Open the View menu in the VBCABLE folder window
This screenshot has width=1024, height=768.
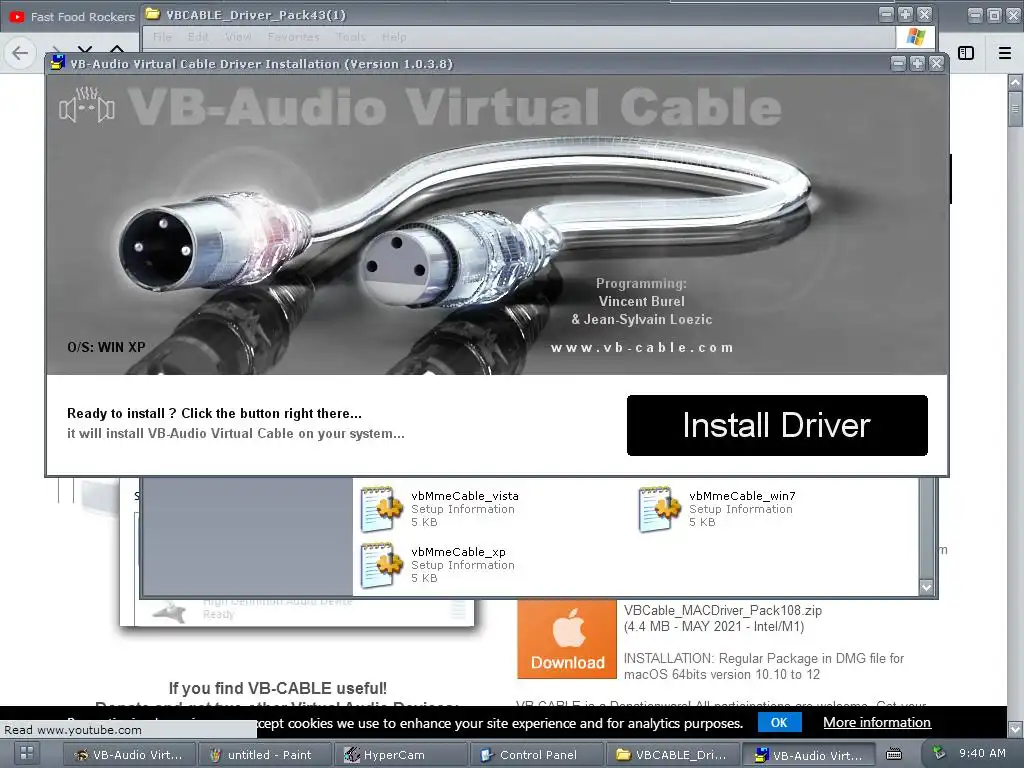(238, 37)
